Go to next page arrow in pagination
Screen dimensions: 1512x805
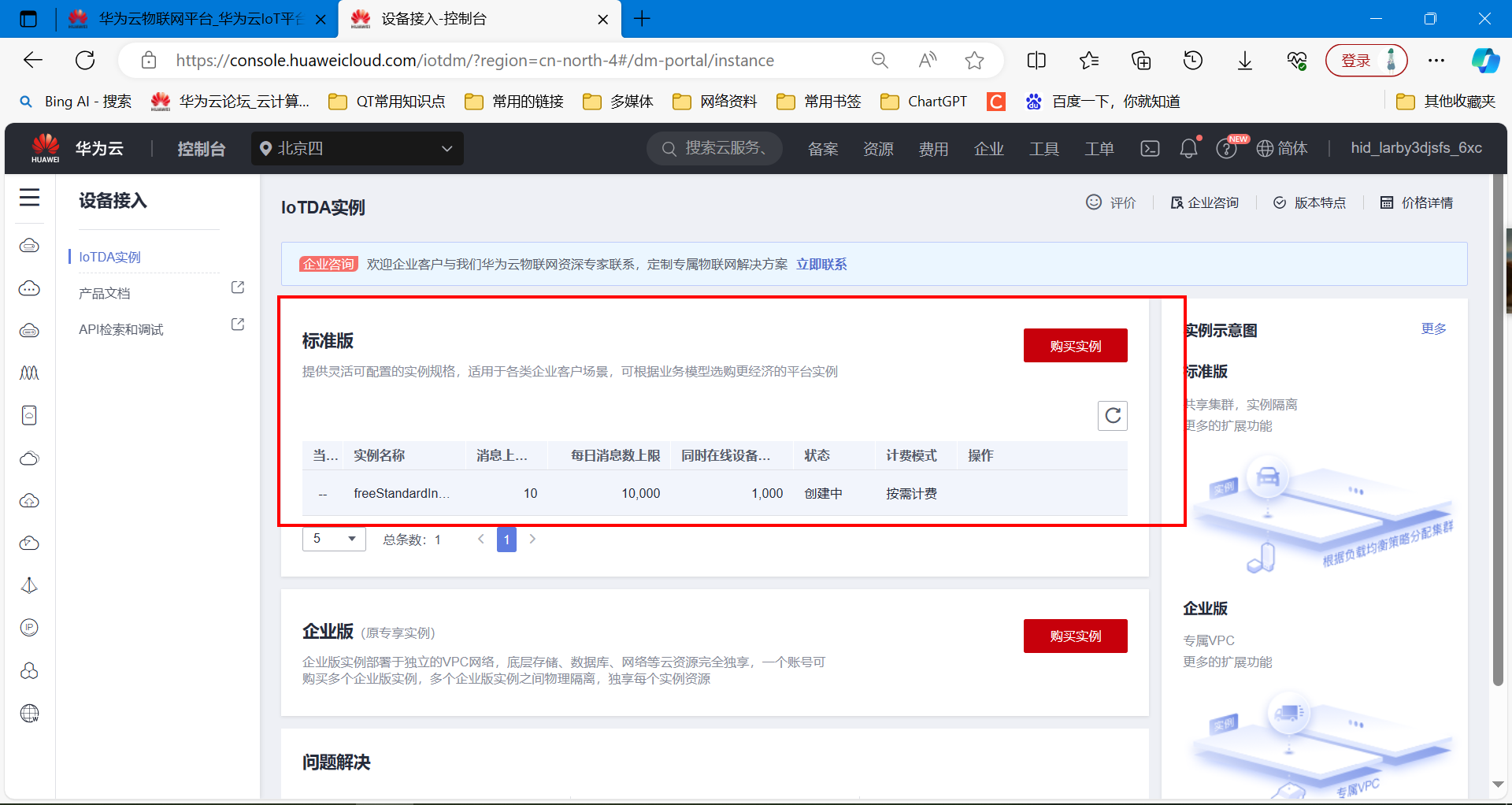point(532,539)
